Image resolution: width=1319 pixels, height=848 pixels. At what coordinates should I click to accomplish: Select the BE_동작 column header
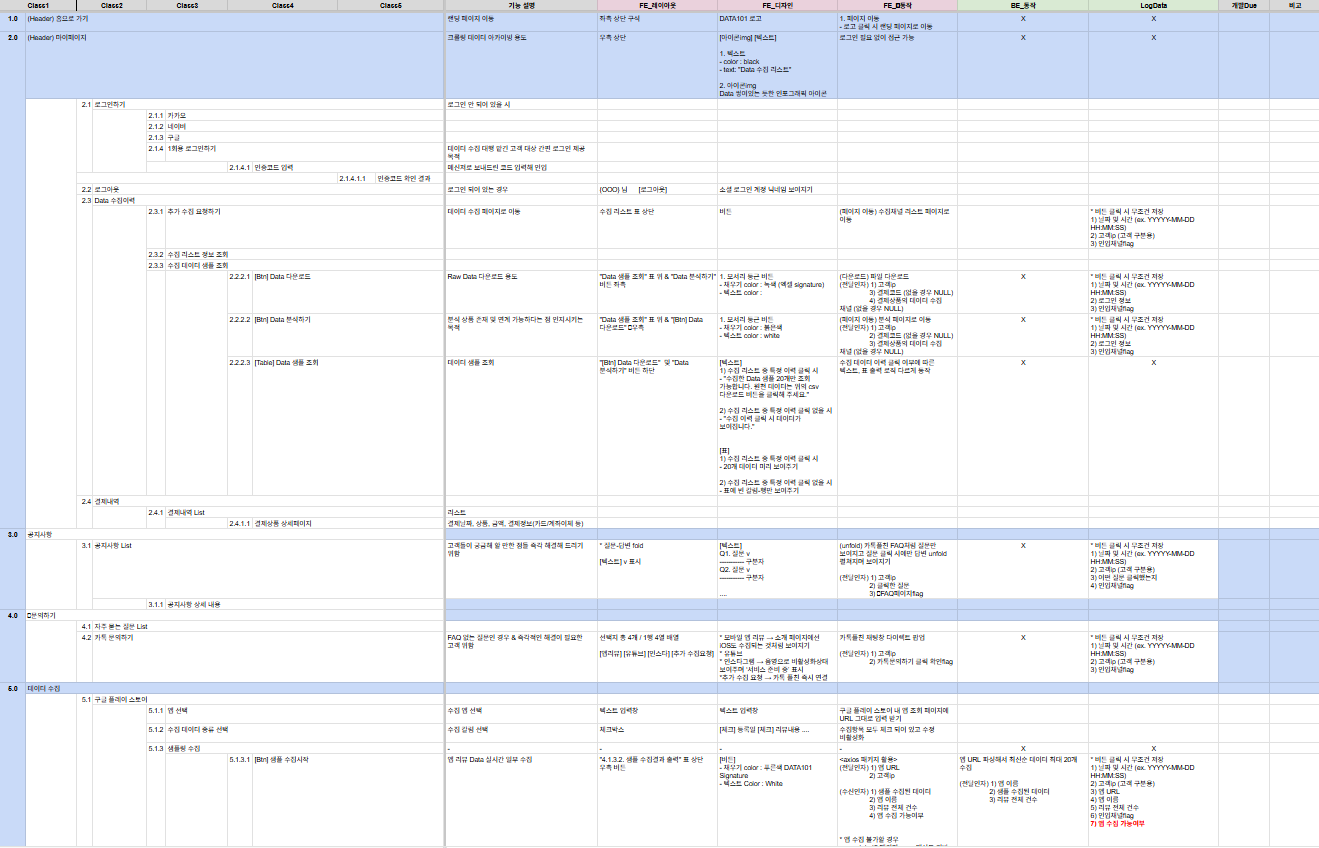[1022, 6]
